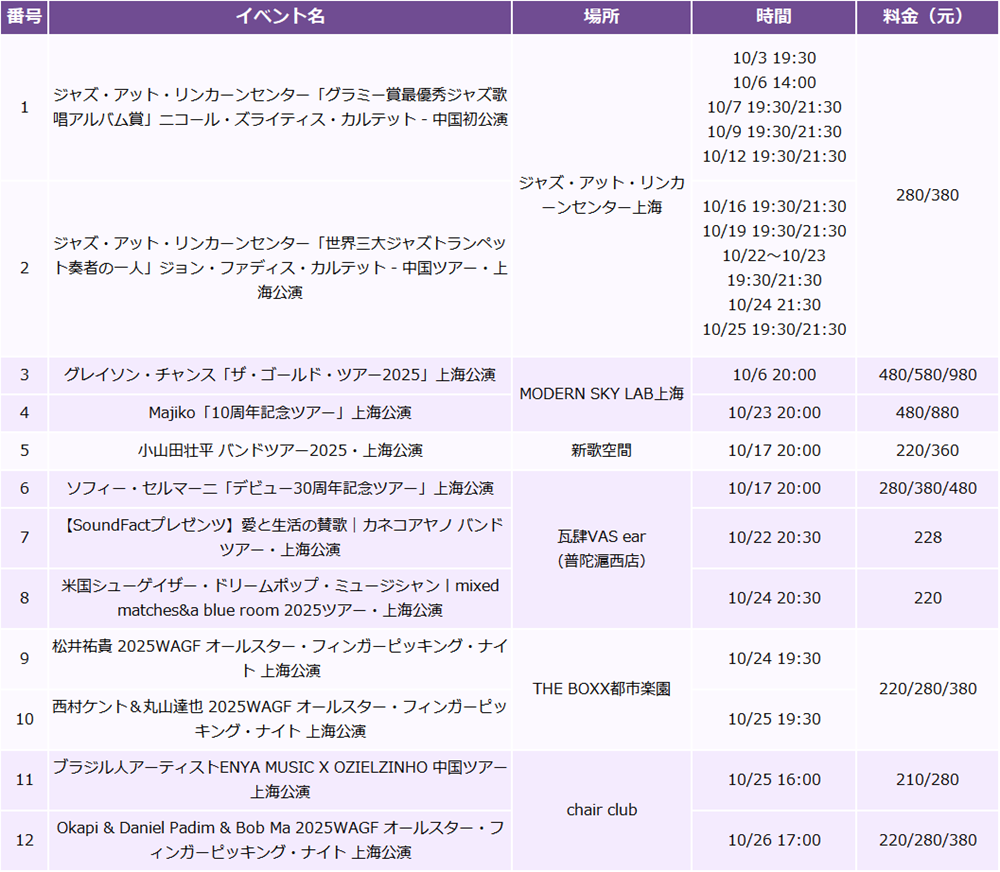This screenshot has width=1000, height=872.
Task: Select the 料金（元） column header
Action: click(x=926, y=17)
